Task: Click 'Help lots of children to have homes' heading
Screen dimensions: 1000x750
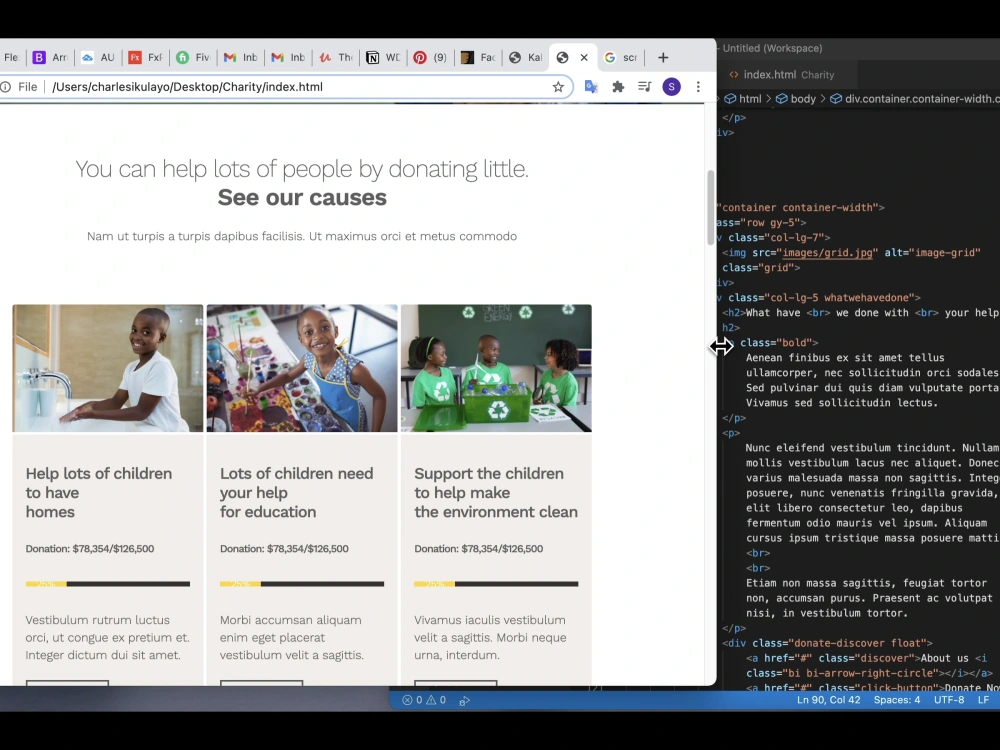Action: click(x=99, y=492)
